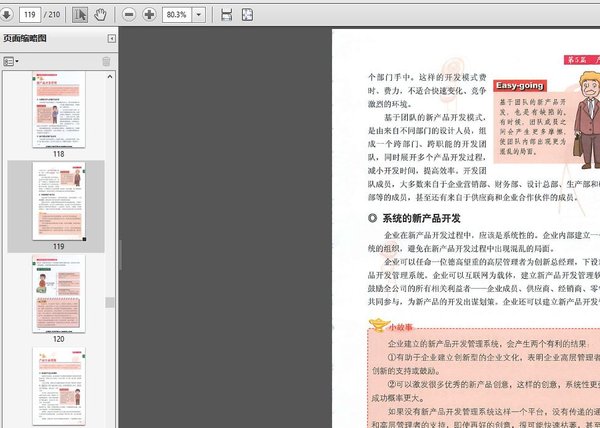Select page 119 thumbnail

[x=59, y=201]
